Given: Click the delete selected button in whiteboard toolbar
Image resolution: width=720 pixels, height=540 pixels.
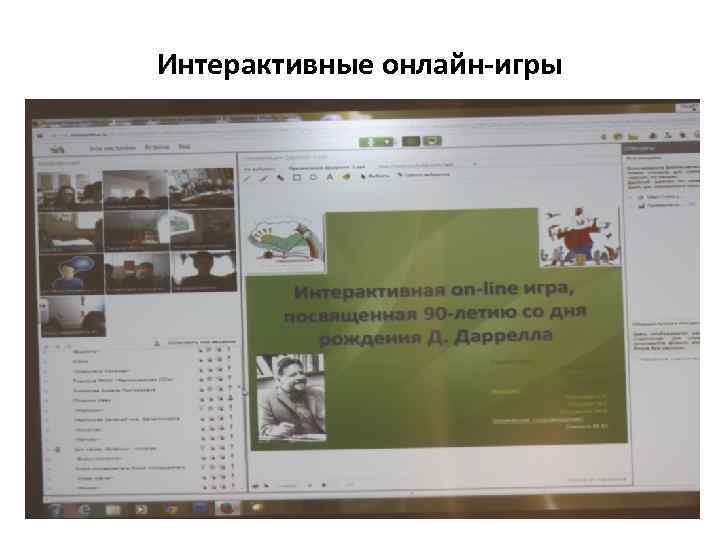Looking at the screenshot, I should tap(423, 174).
